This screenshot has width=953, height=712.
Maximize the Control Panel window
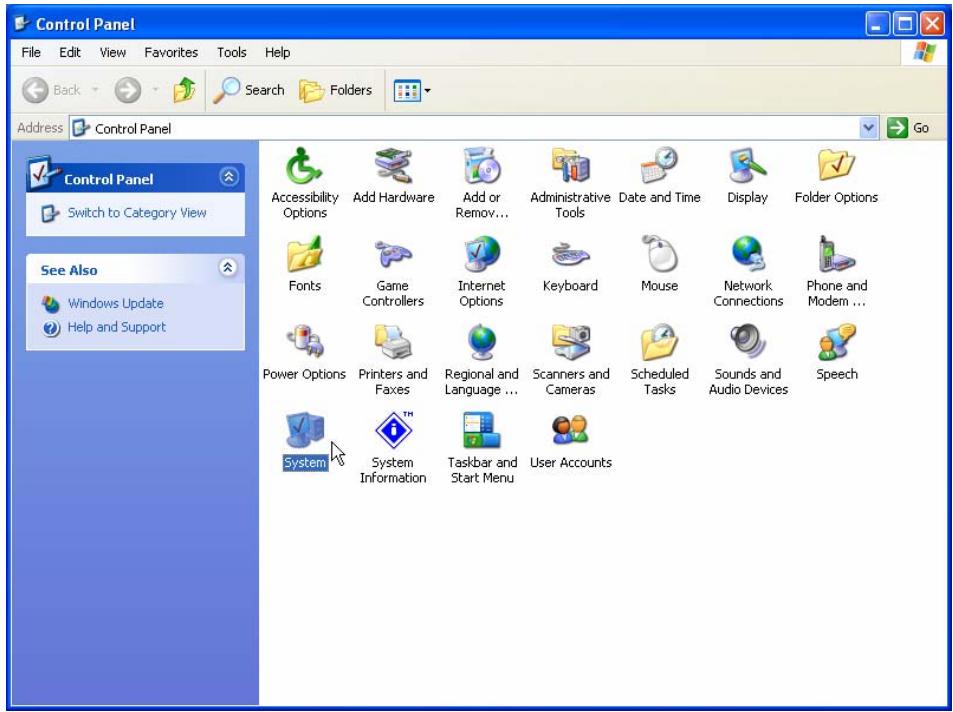[x=905, y=24]
